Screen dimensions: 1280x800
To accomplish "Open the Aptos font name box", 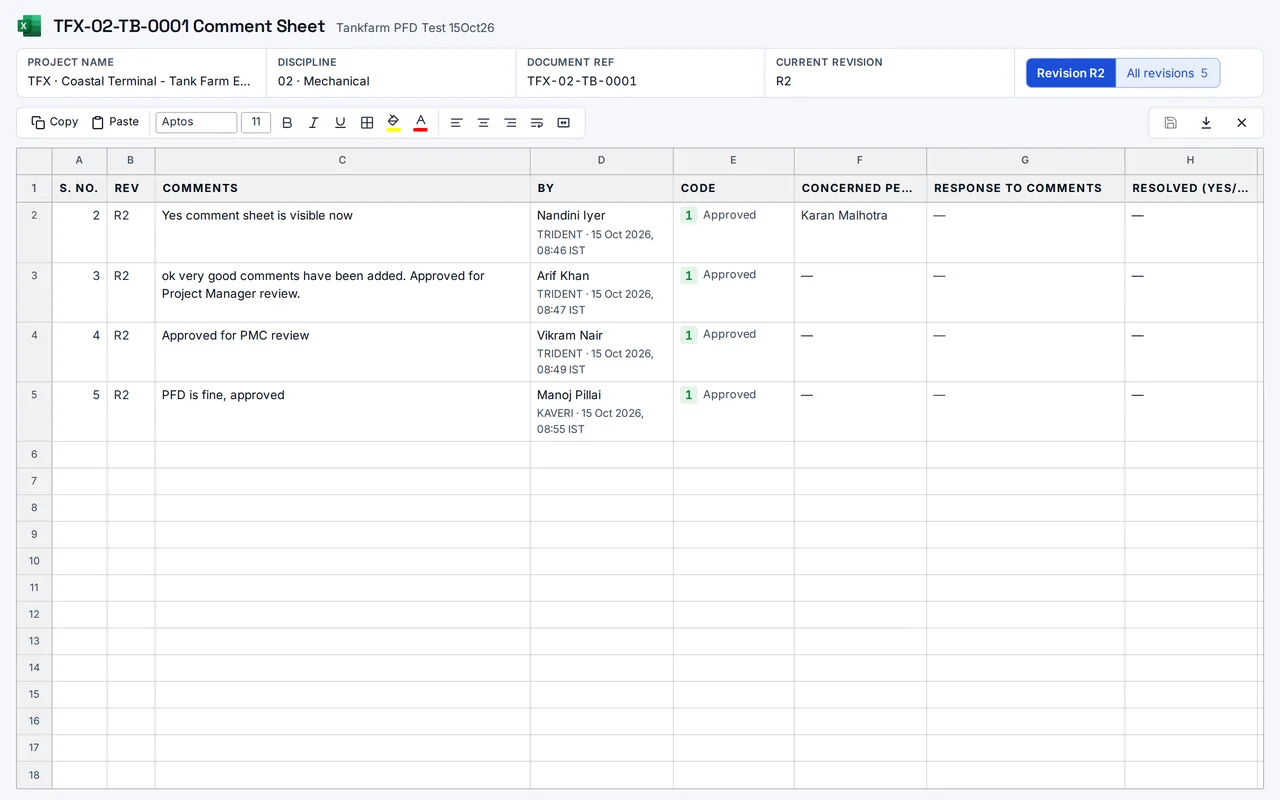I will pos(197,122).
